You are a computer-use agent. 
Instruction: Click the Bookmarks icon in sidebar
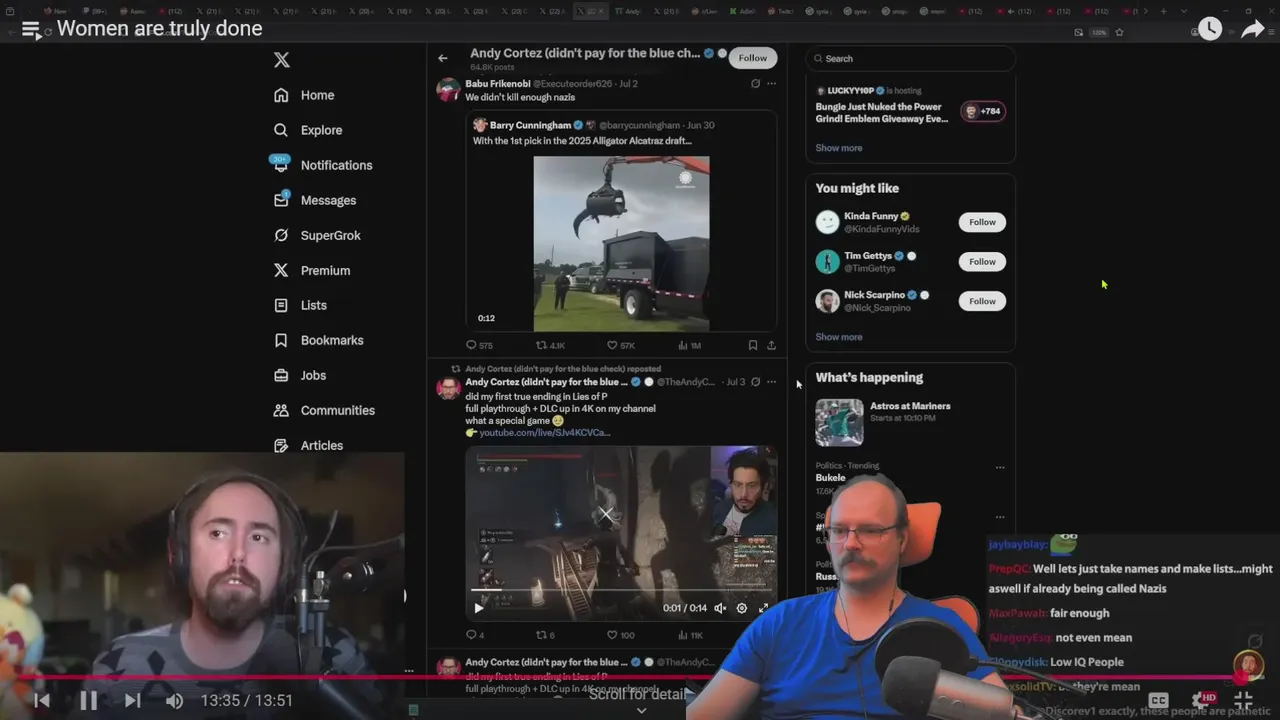(281, 340)
